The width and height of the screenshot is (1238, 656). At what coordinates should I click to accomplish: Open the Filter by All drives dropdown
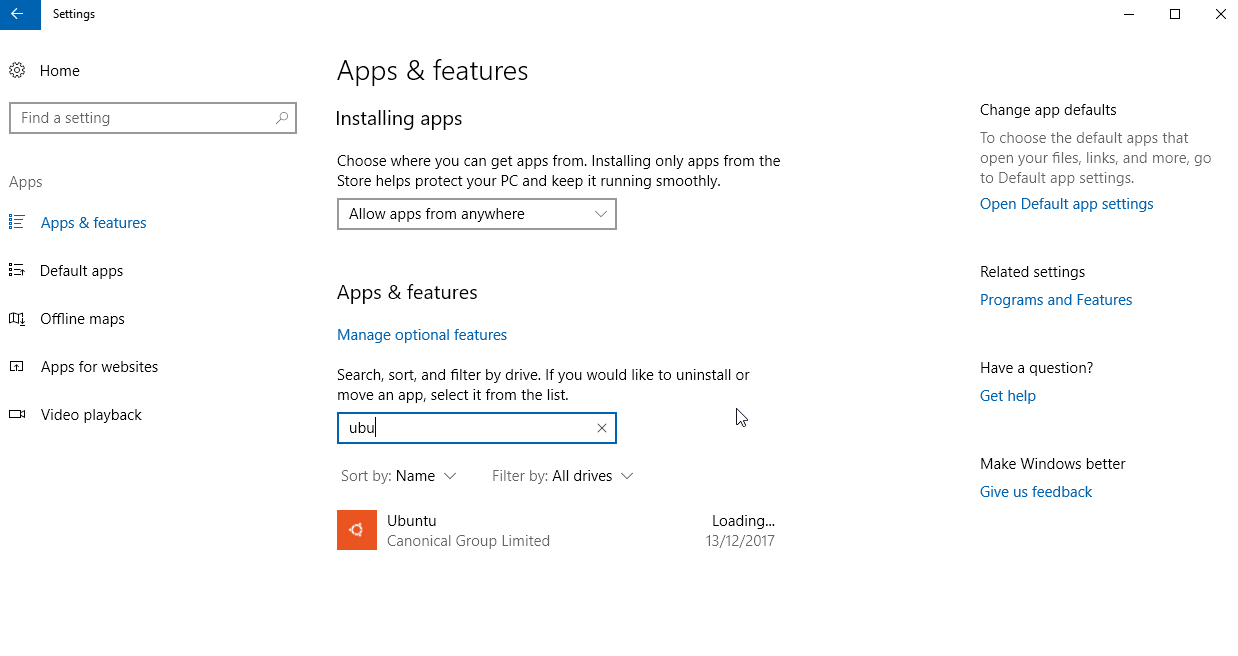point(563,476)
